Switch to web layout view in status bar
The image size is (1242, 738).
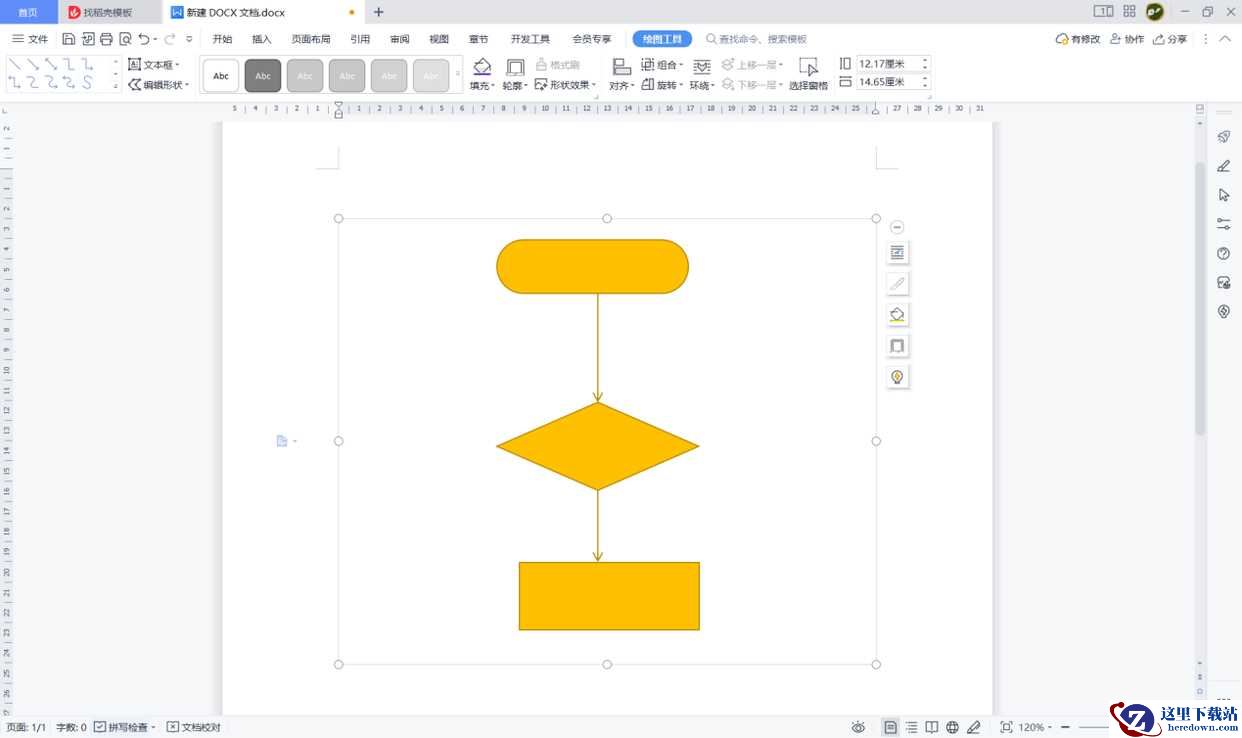[x=952, y=727]
